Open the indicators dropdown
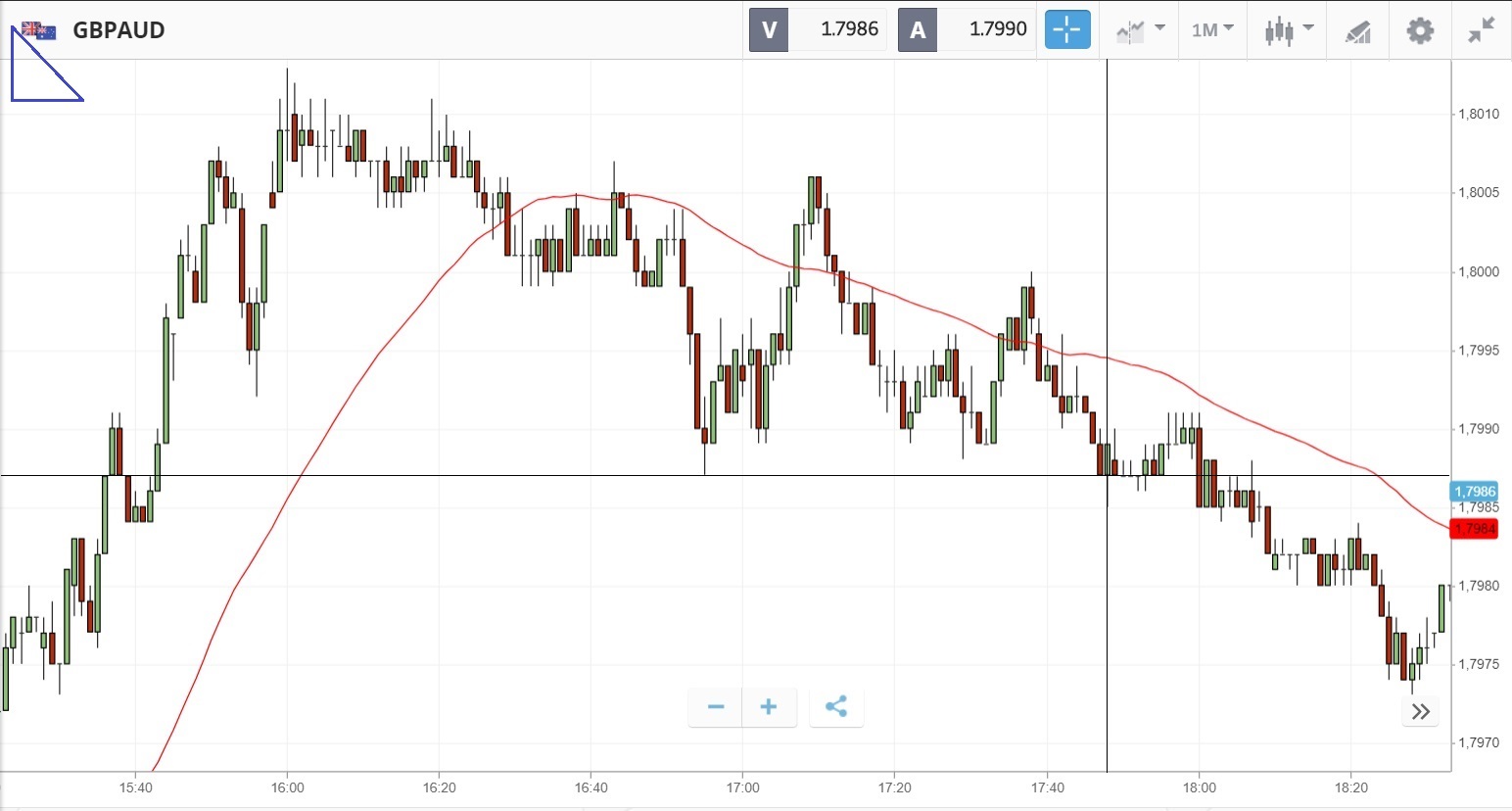Image resolution: width=1512 pixels, height=811 pixels. click(1140, 29)
